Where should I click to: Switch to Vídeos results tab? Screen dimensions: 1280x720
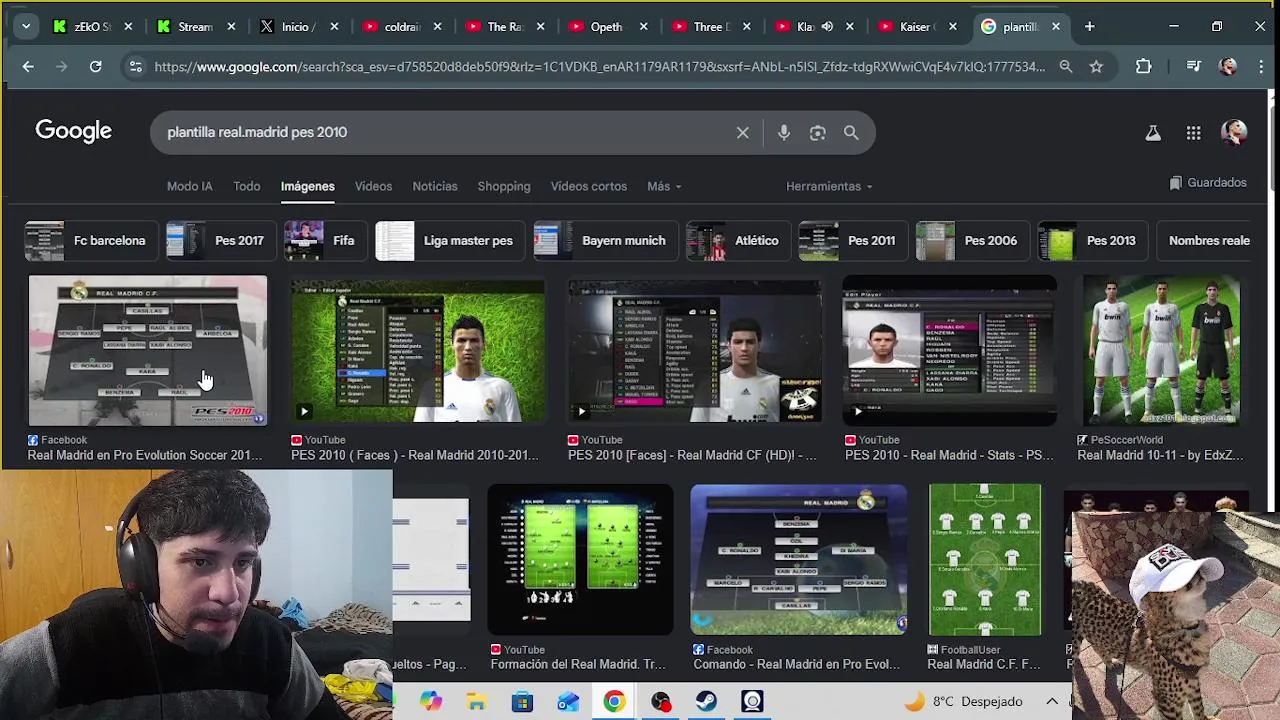tap(373, 186)
